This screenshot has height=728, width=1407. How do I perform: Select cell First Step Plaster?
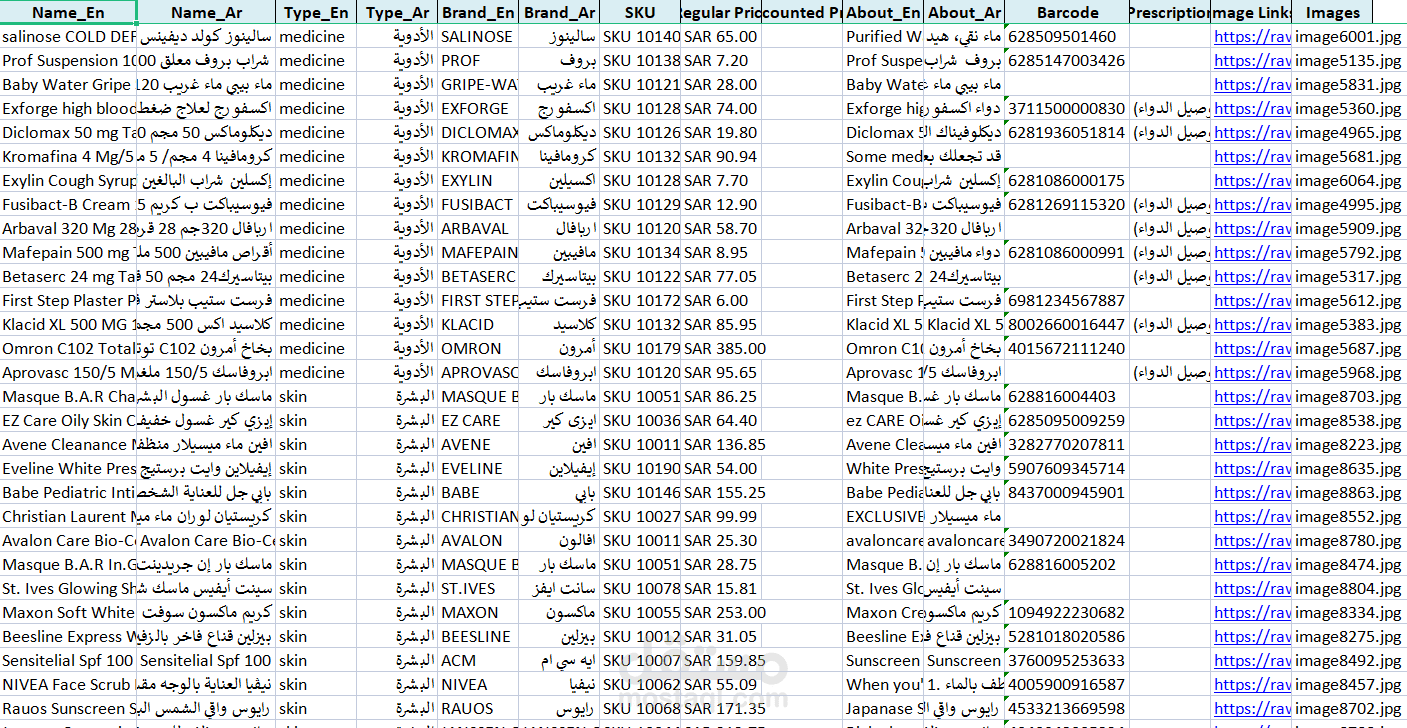[x=69, y=301]
